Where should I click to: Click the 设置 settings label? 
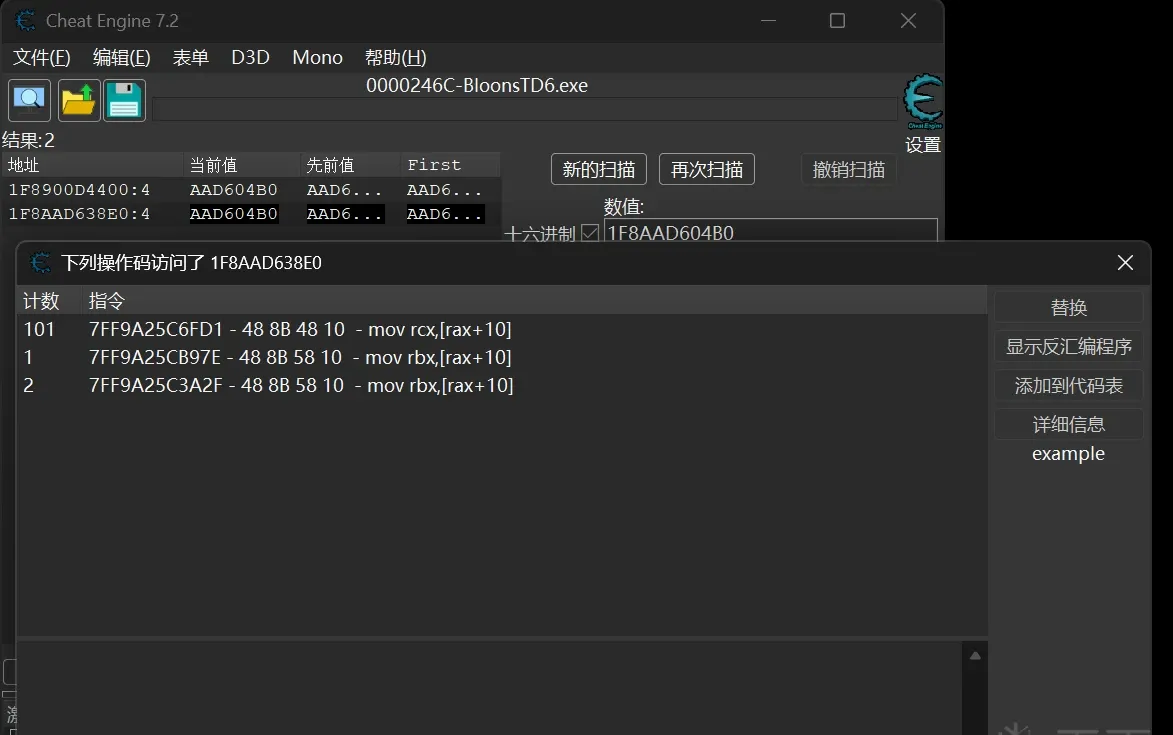pos(923,144)
